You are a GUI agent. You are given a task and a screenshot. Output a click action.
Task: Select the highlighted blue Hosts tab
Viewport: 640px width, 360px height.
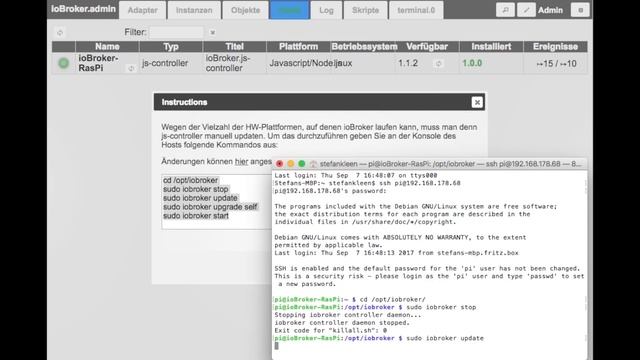289,10
